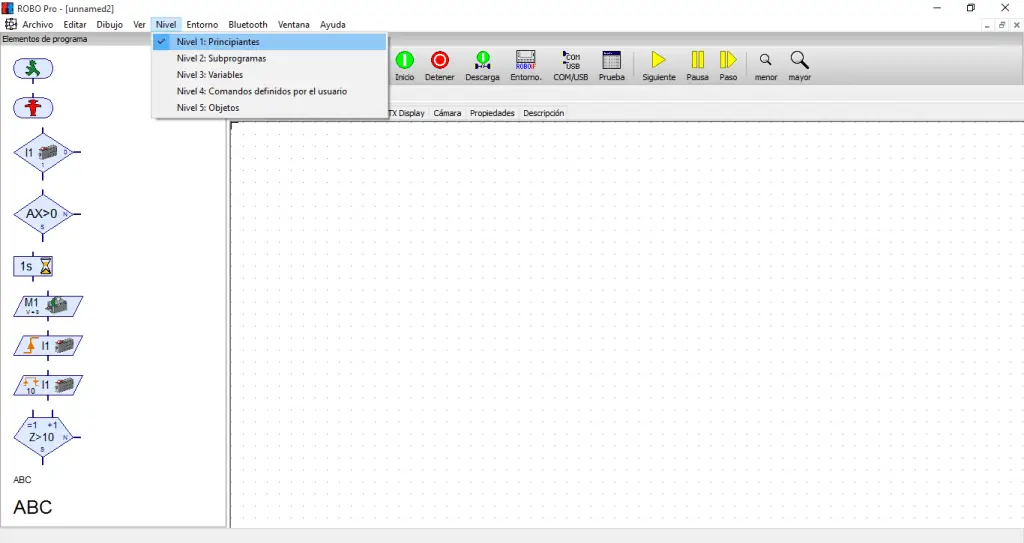Click the Inicio green start button
The height and width of the screenshot is (543, 1024).
pyautogui.click(x=404, y=66)
